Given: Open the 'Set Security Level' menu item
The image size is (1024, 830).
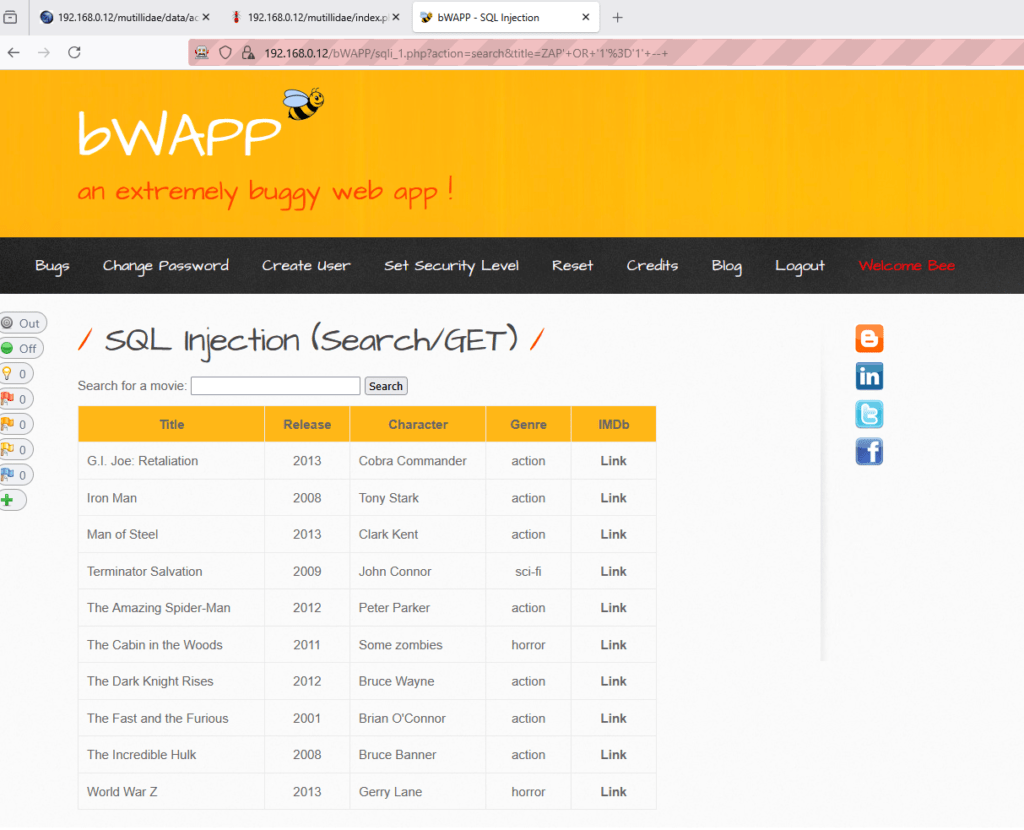Looking at the screenshot, I should pyautogui.click(x=451, y=266).
